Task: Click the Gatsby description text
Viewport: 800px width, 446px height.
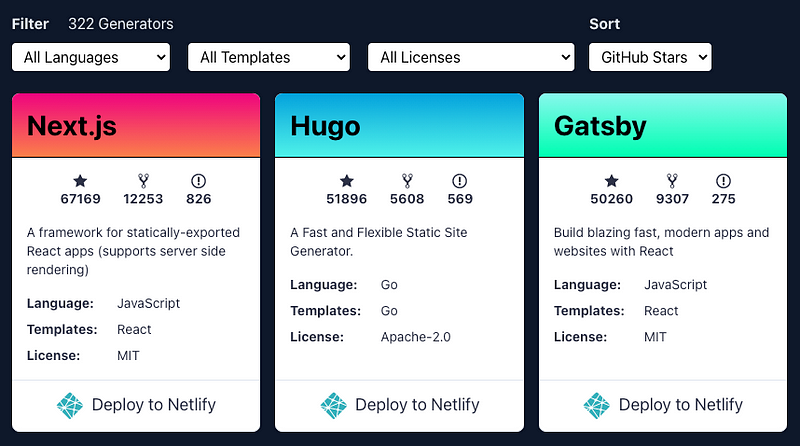Action: point(661,242)
